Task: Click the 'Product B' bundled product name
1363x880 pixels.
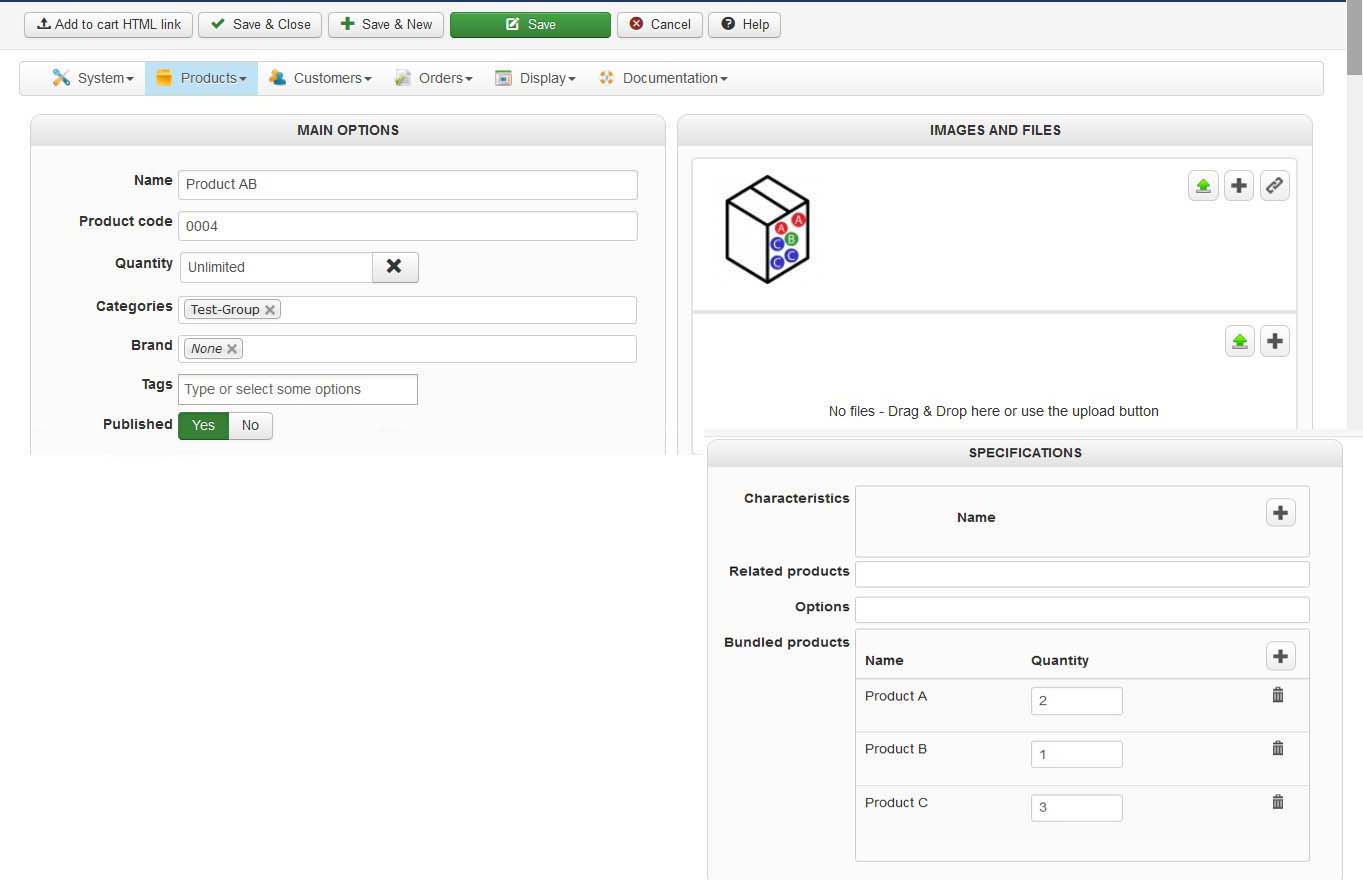Action: [896, 749]
